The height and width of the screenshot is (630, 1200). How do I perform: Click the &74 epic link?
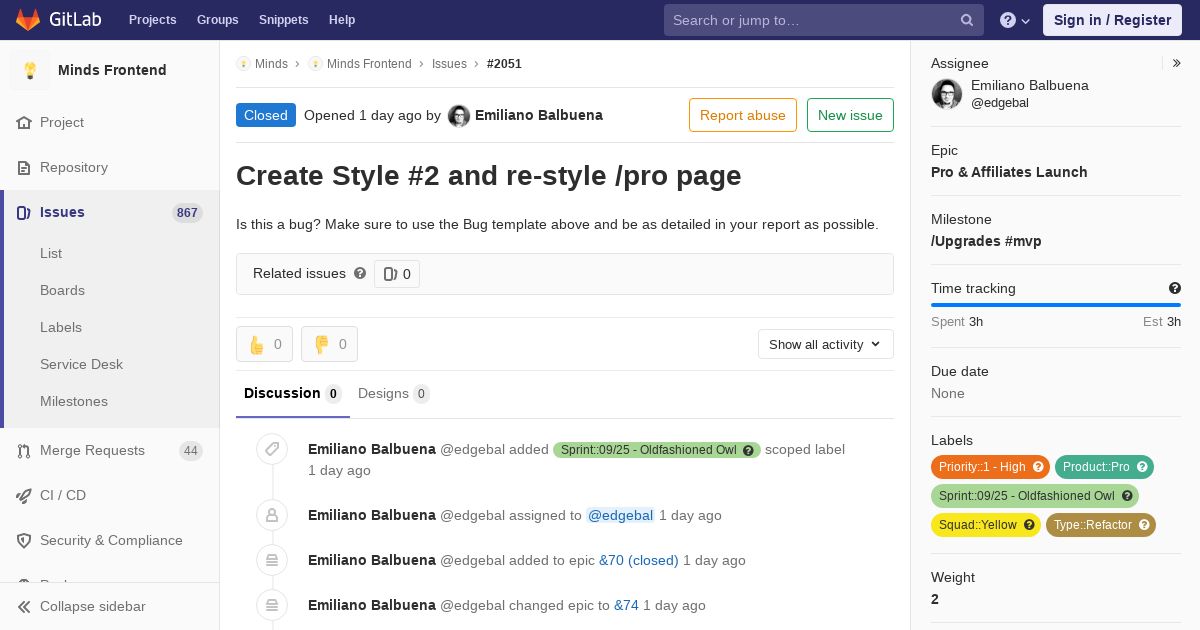(x=626, y=605)
